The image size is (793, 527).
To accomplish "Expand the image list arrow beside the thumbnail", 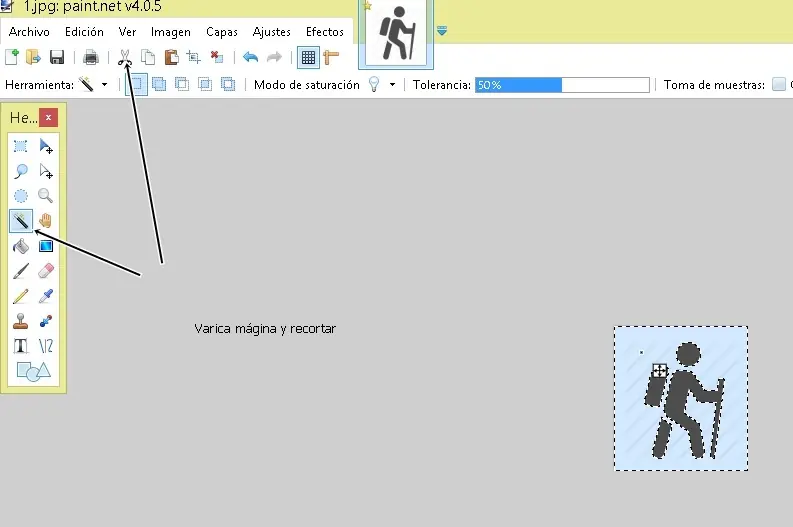I will (x=442, y=31).
